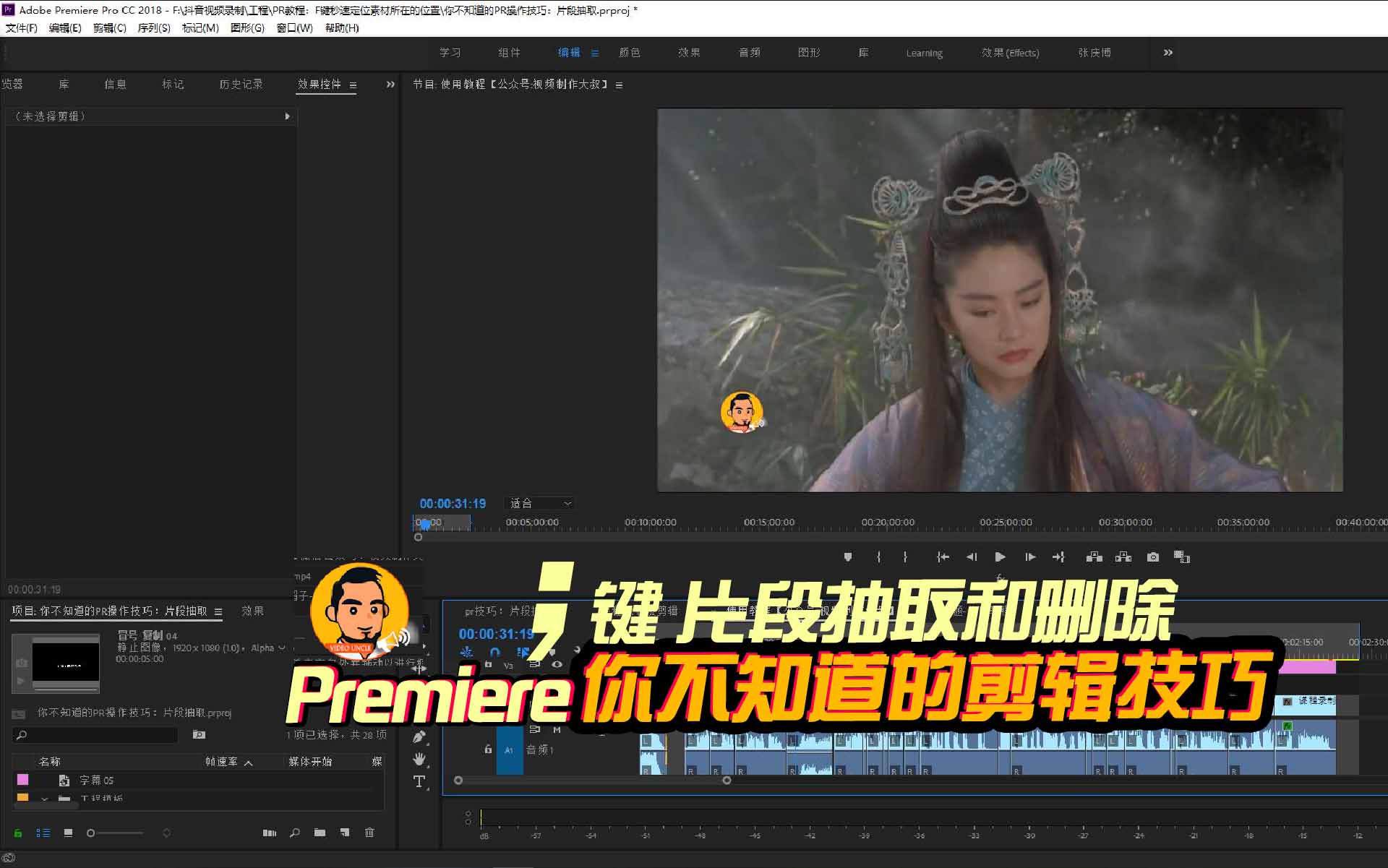The width and height of the screenshot is (1388, 868).
Task: Select the Pen tool
Action: click(x=419, y=737)
